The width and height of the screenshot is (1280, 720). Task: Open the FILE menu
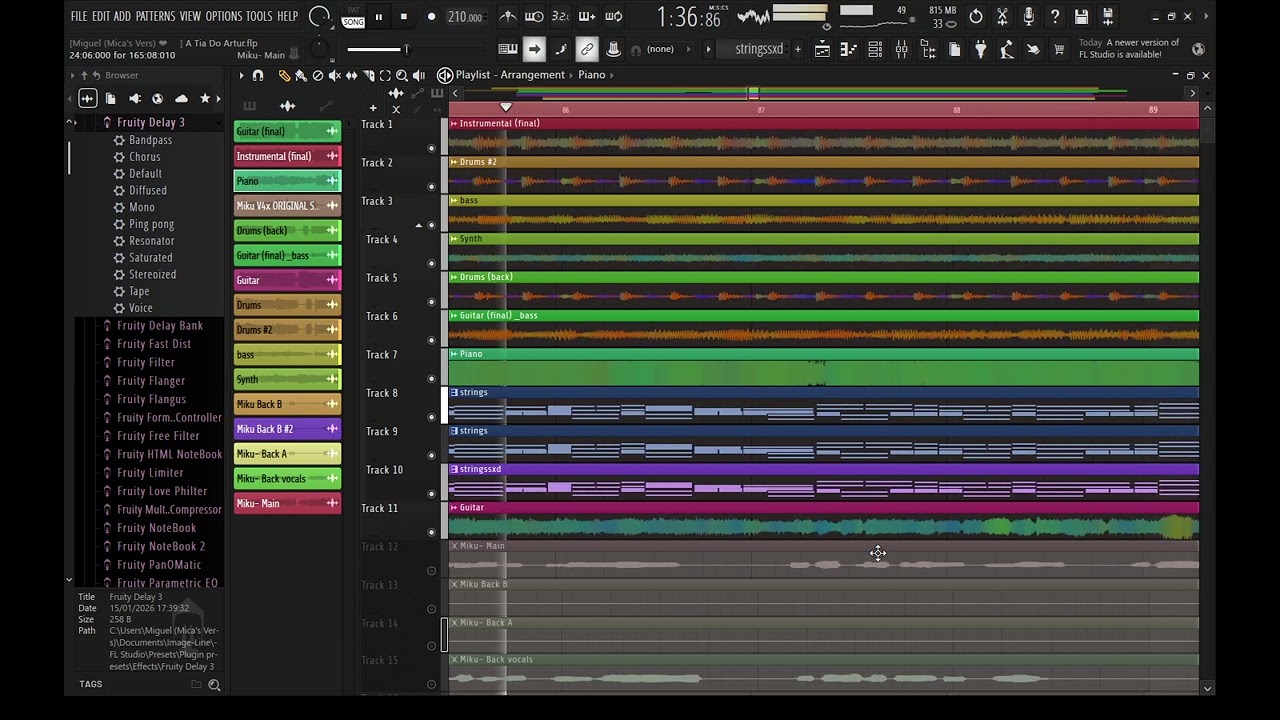(79, 16)
